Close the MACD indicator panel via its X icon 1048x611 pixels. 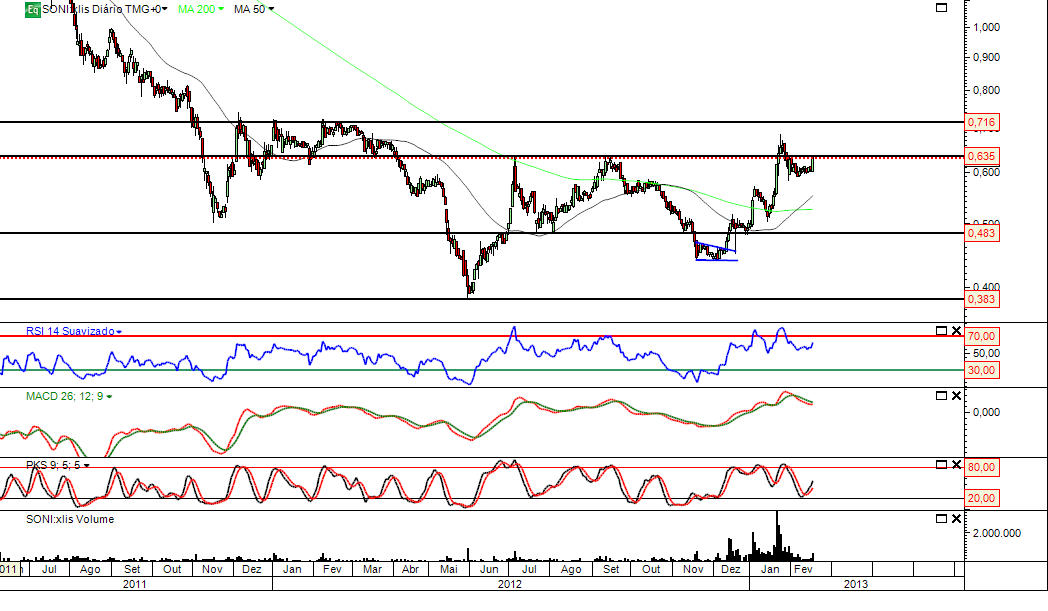point(956,395)
